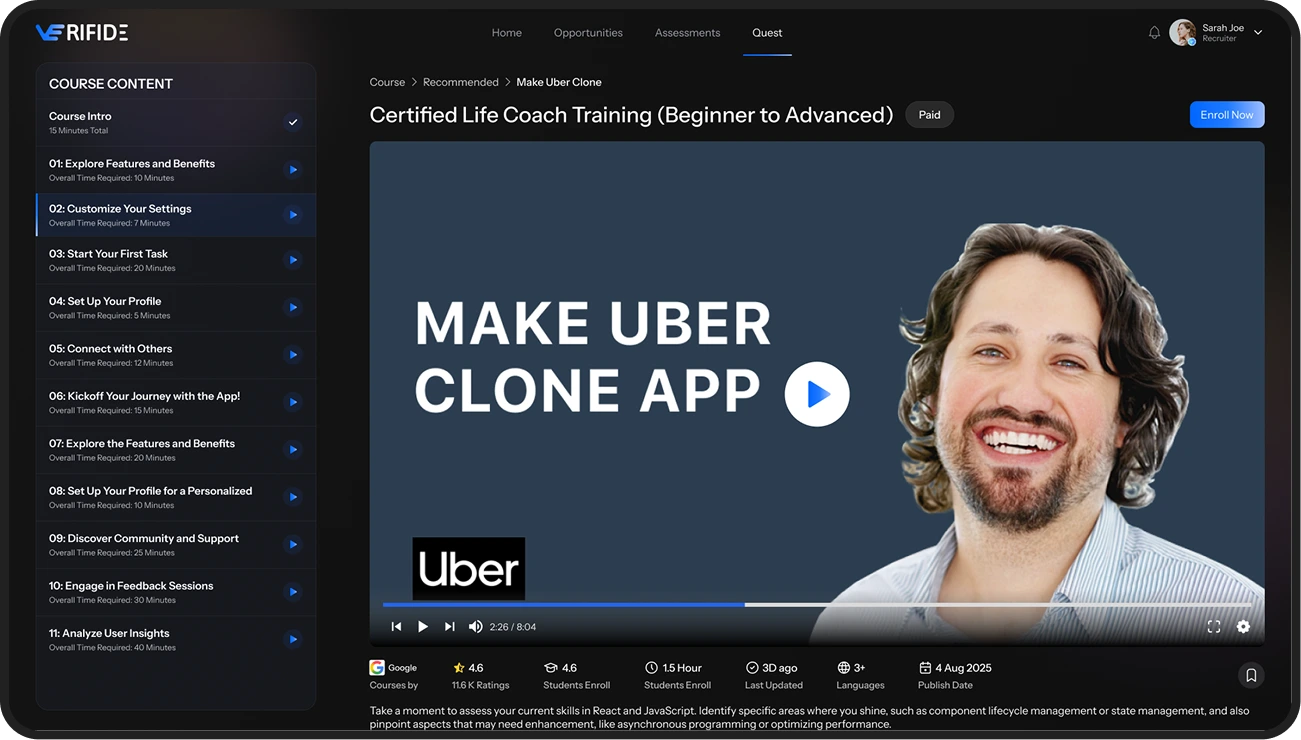Viewport: 1301px width, 740px height.
Task: Seek on the video progress bar
Action: 900,605
